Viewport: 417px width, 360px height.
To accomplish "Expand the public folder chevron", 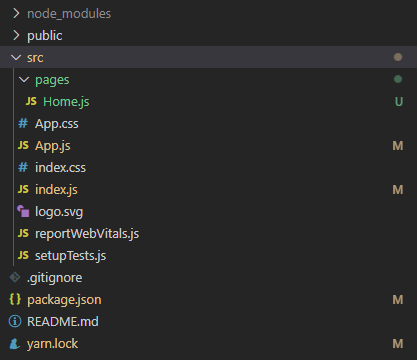I will [x=16, y=35].
